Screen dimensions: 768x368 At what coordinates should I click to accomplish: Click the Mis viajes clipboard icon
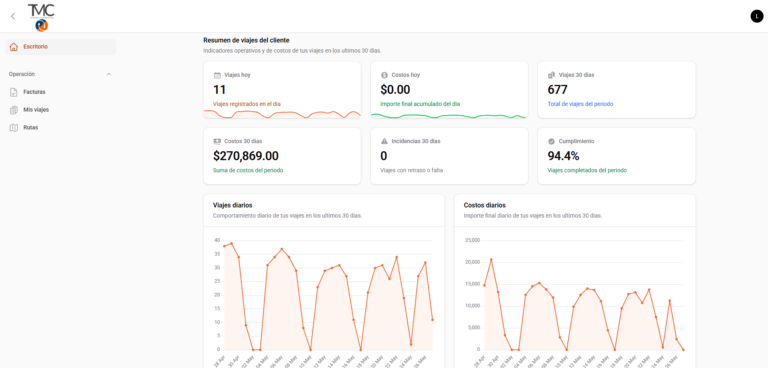point(14,110)
